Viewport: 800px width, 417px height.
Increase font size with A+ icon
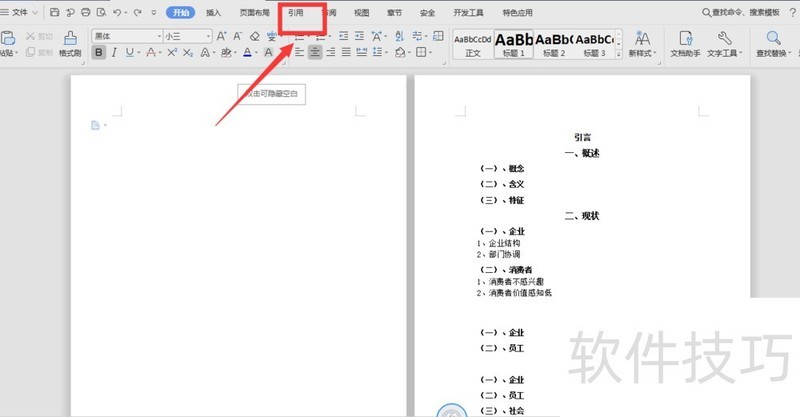pyautogui.click(x=220, y=36)
